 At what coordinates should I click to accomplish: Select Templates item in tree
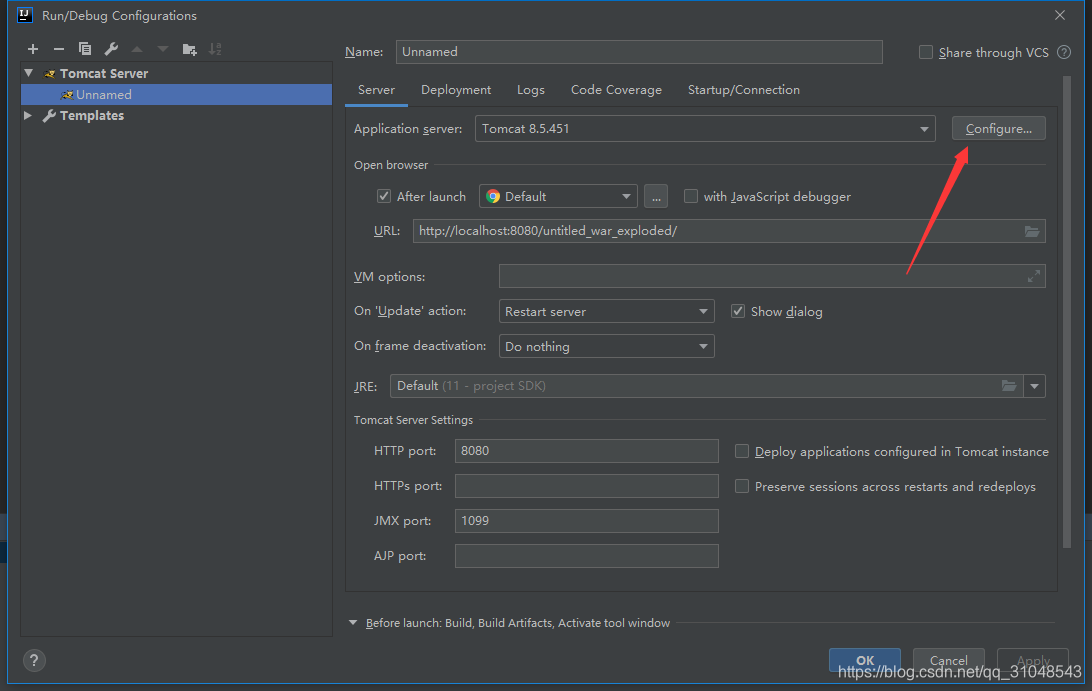[x=92, y=116]
